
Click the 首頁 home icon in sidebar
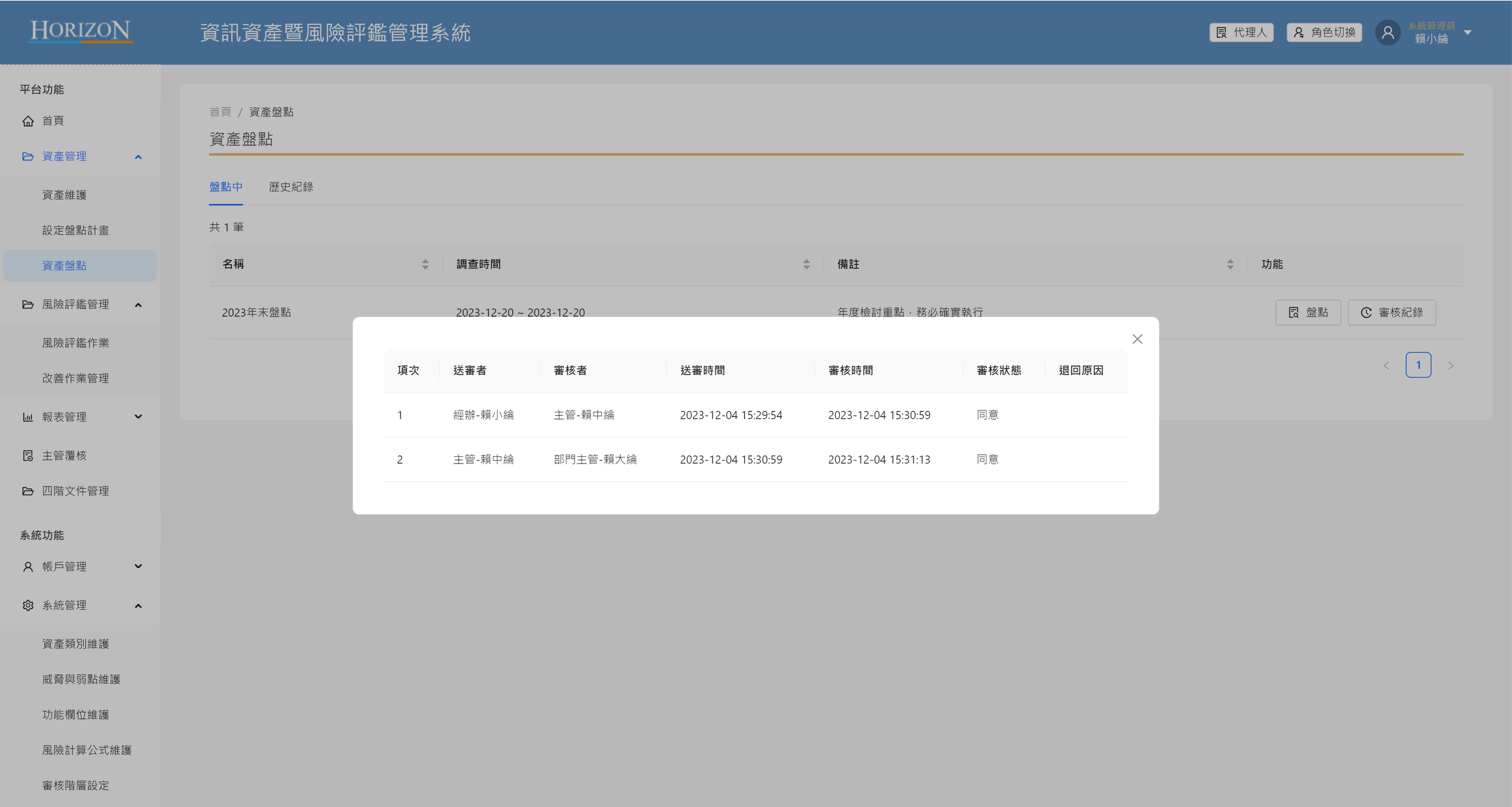(28, 121)
